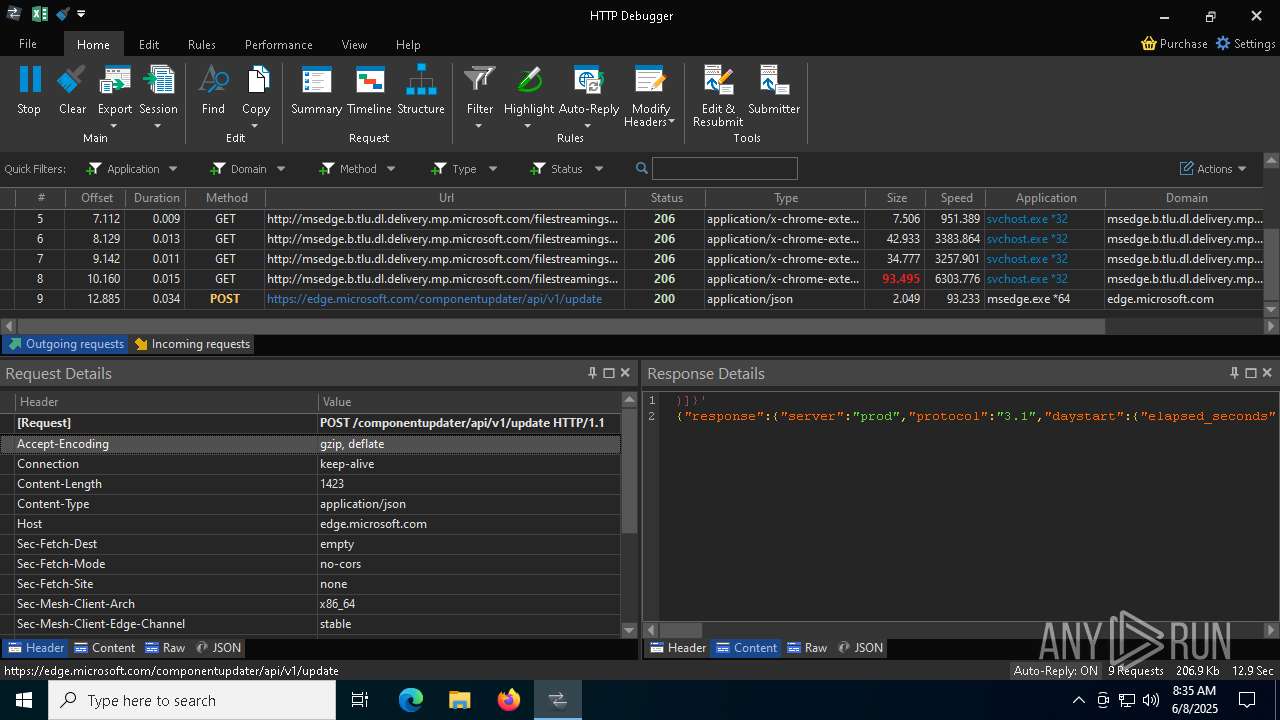1280x720 pixels.
Task: Open the Timeline view
Action: (x=369, y=81)
